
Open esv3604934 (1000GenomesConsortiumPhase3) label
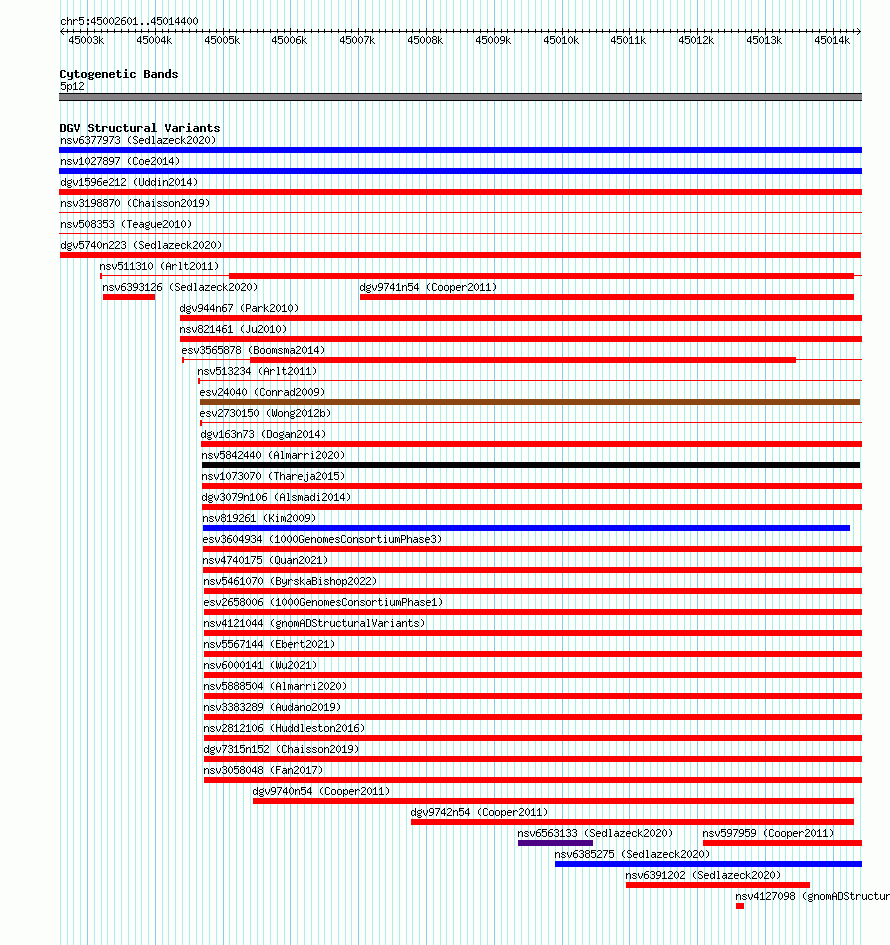pyautogui.click(x=322, y=539)
